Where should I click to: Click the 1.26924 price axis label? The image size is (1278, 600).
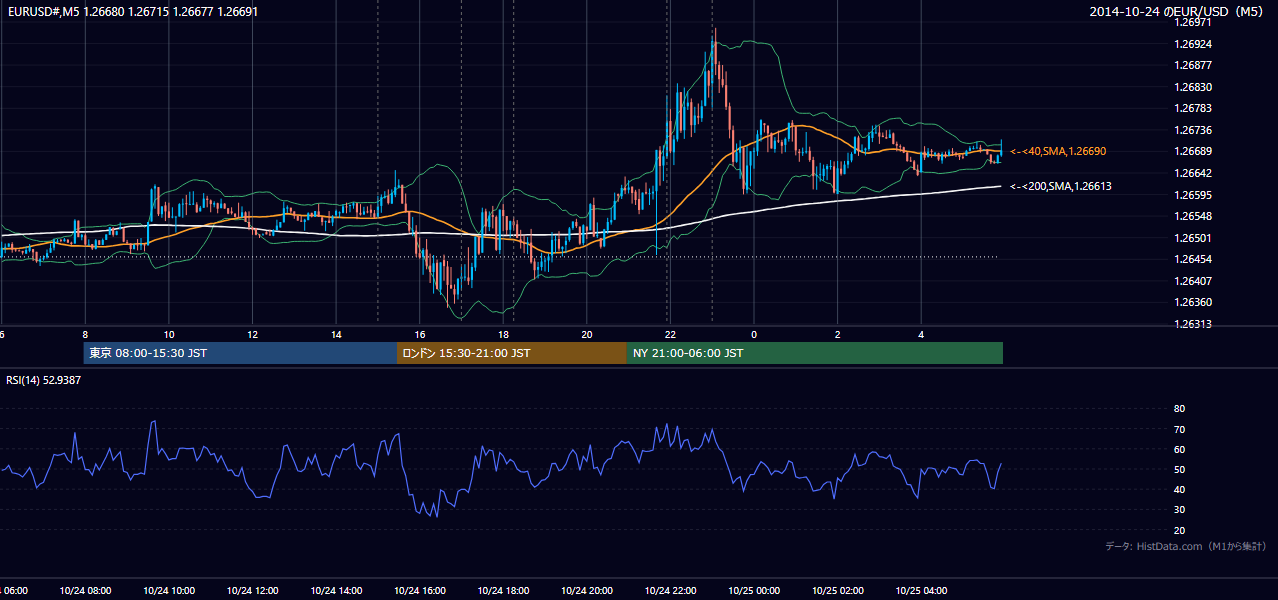point(1193,44)
